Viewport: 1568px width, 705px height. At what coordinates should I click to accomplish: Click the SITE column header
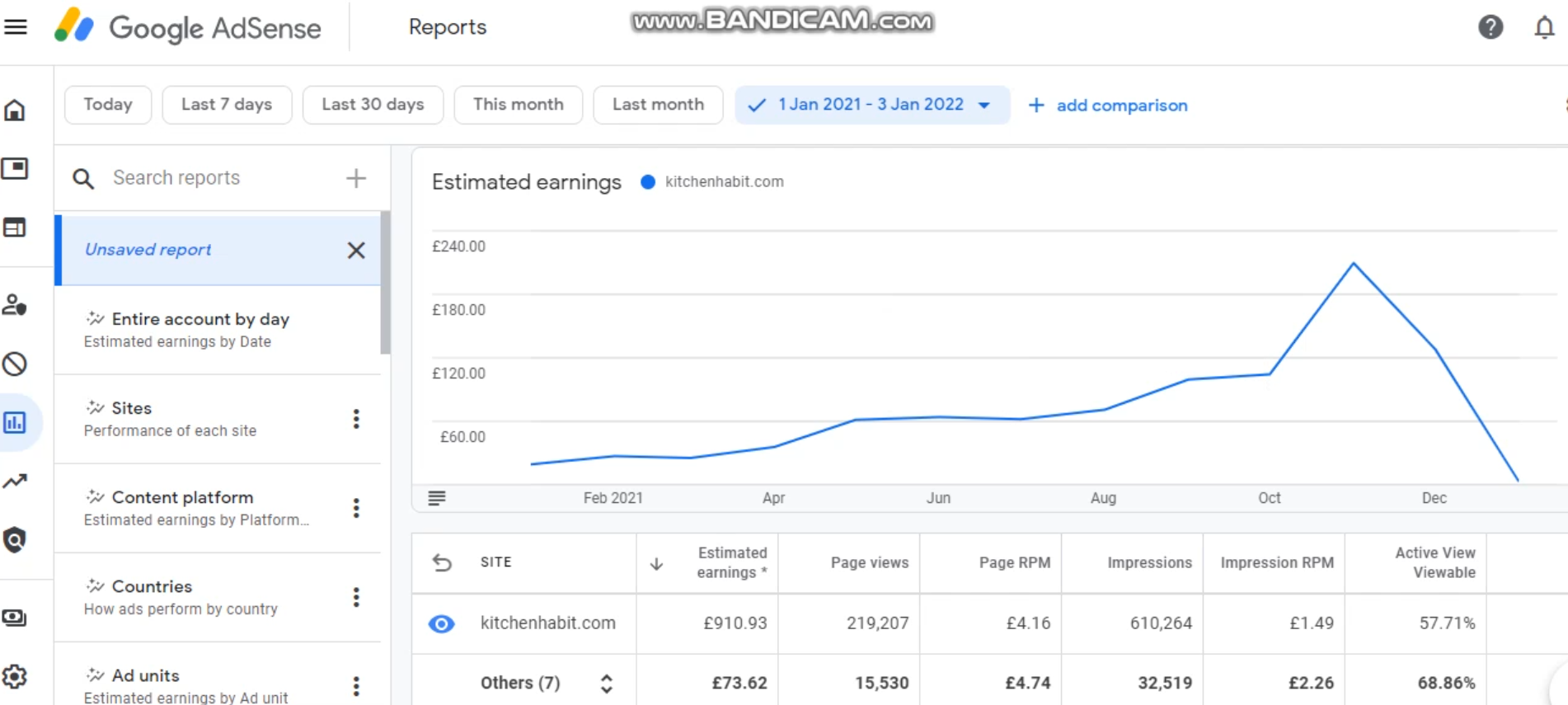point(496,562)
